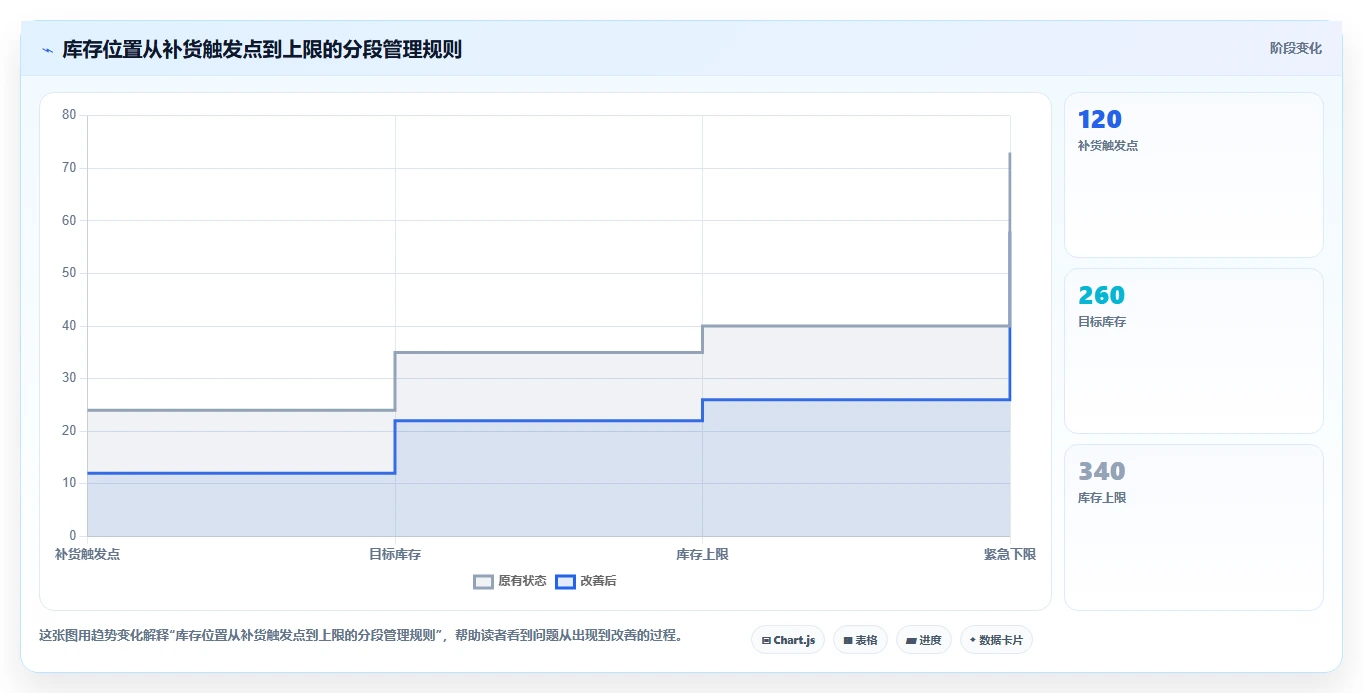Click the blue 改善后 step line at 22
Screen dimensions: 1363x693
point(548,420)
